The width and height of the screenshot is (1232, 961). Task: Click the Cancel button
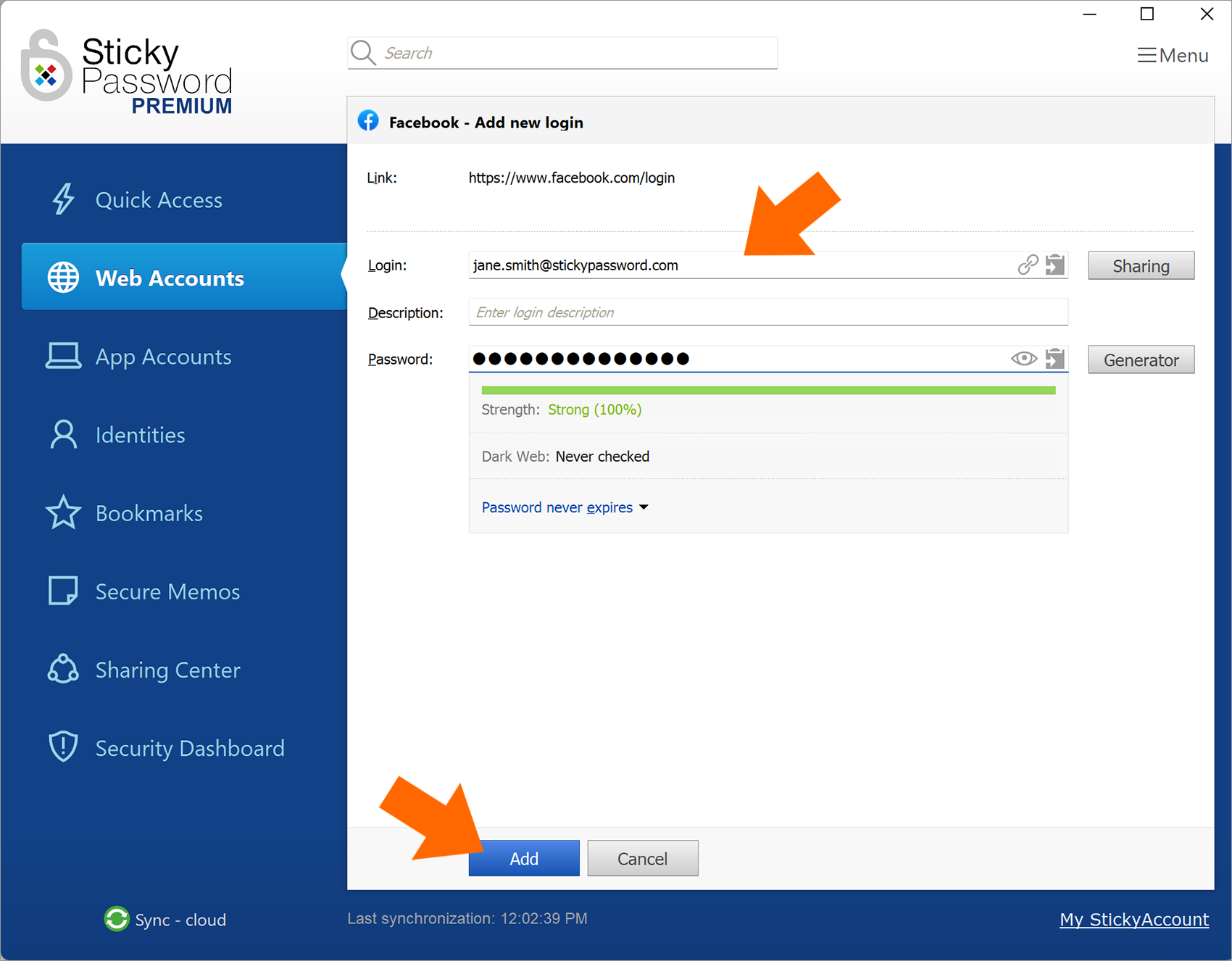coord(643,858)
